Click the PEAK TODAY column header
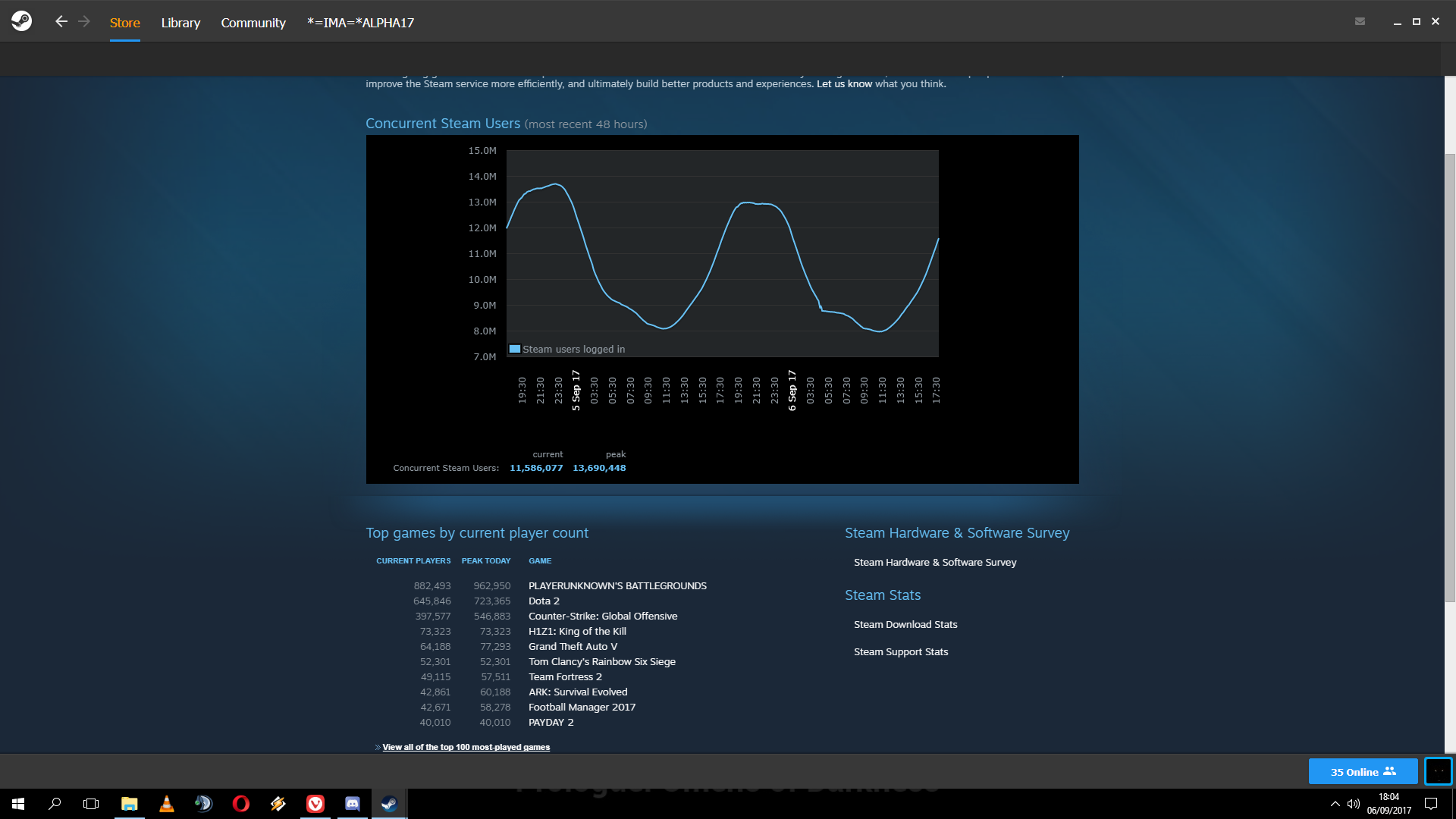Image resolution: width=1456 pixels, height=819 pixels. click(x=486, y=561)
